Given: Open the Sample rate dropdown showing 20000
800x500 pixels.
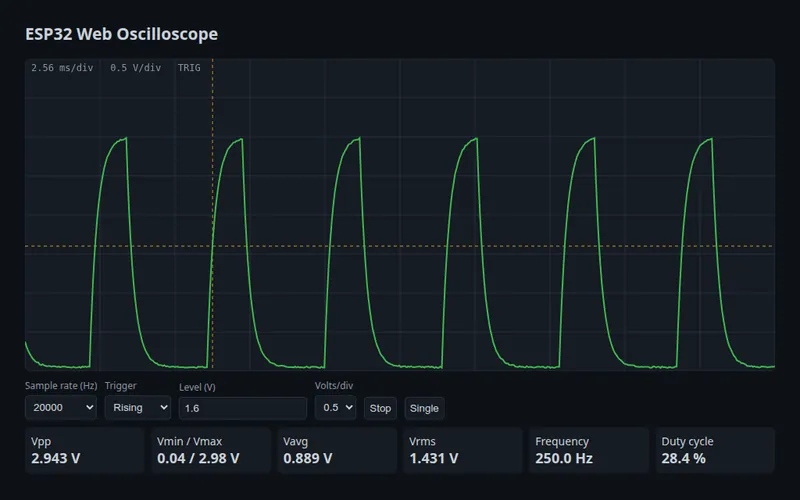Looking at the screenshot, I should point(61,407).
